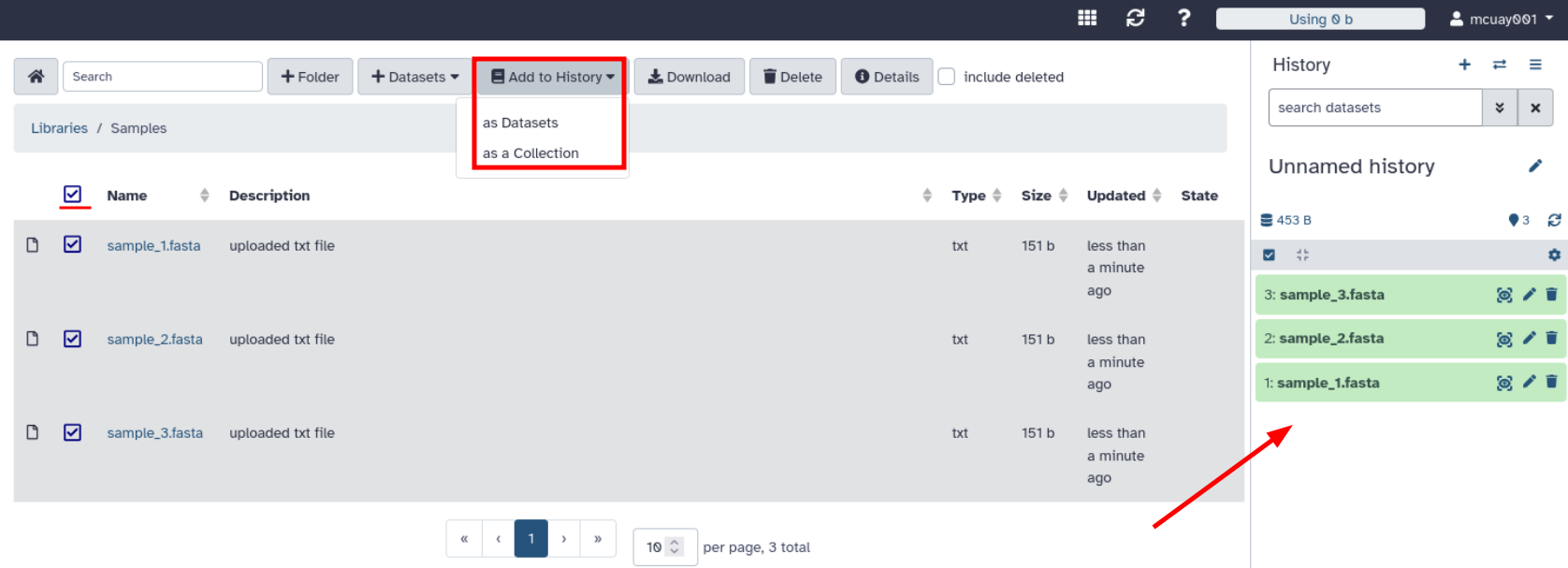Click the Delete button in toolbar

tap(792, 77)
